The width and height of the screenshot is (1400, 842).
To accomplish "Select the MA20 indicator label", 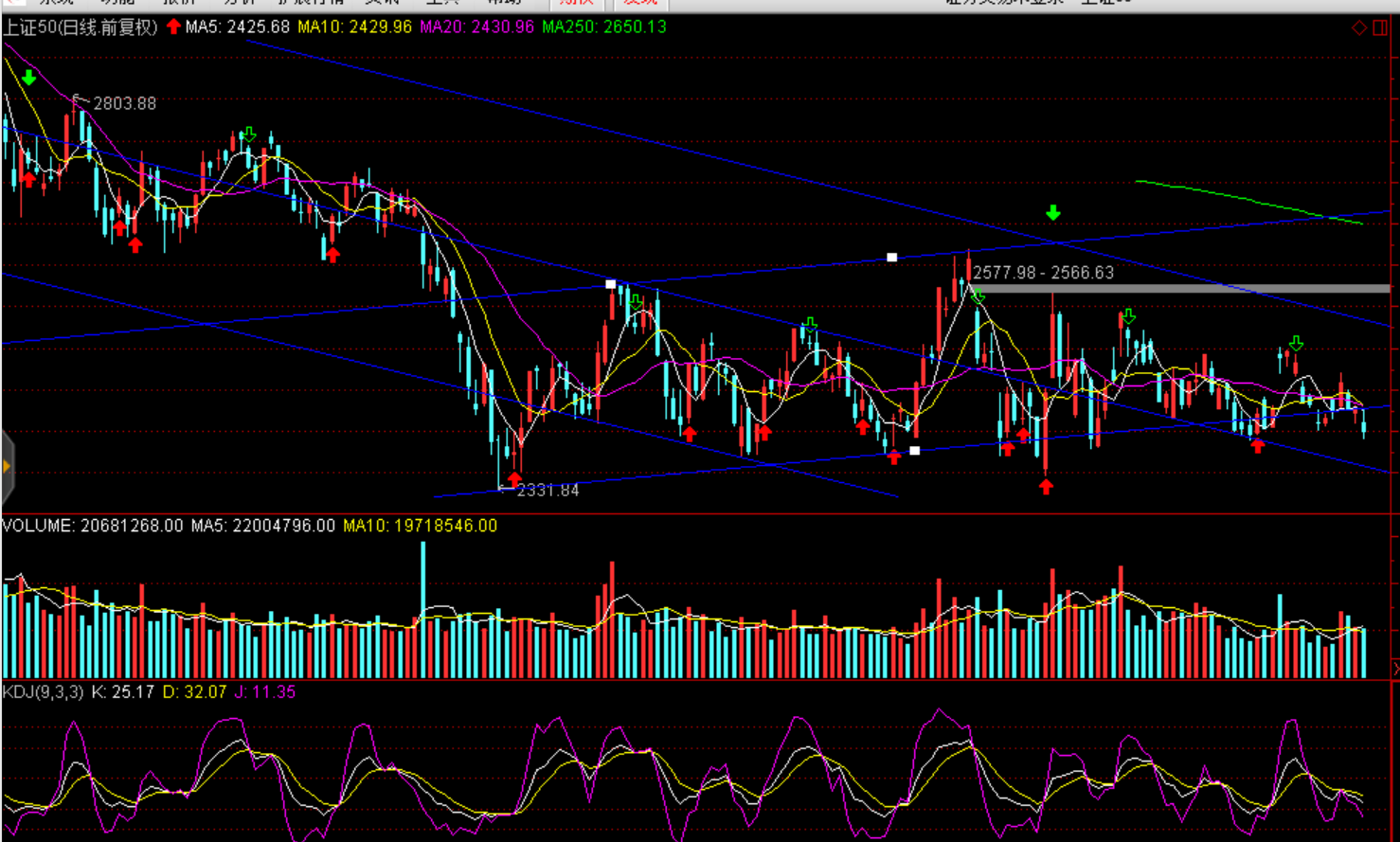I will (476, 27).
